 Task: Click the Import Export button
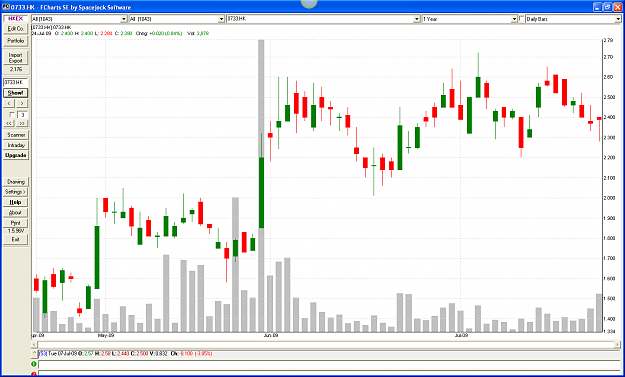[x=16, y=58]
